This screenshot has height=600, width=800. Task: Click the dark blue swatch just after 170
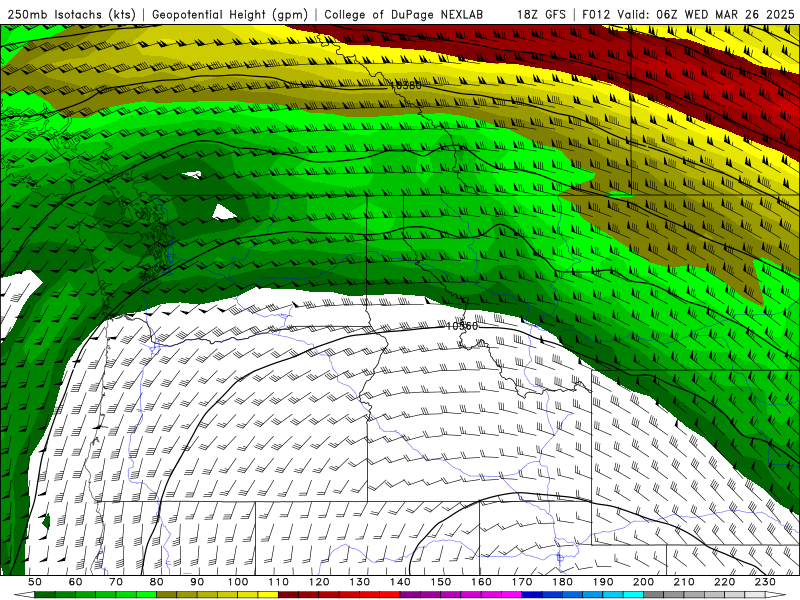click(x=532, y=595)
